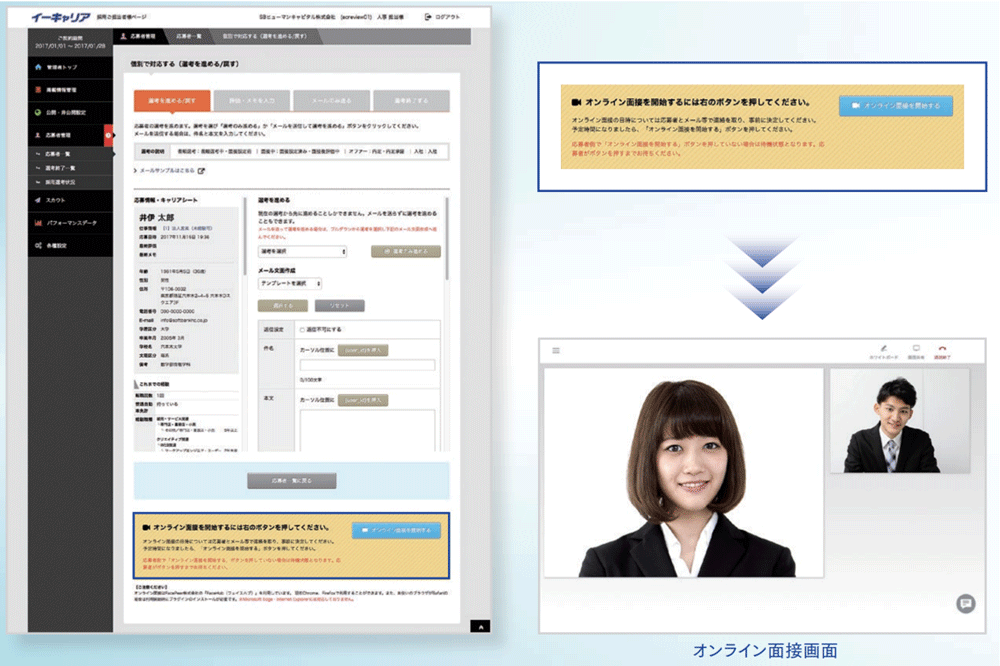Open the whiteboard pen tool
The height and width of the screenshot is (666, 1000).
point(883,349)
